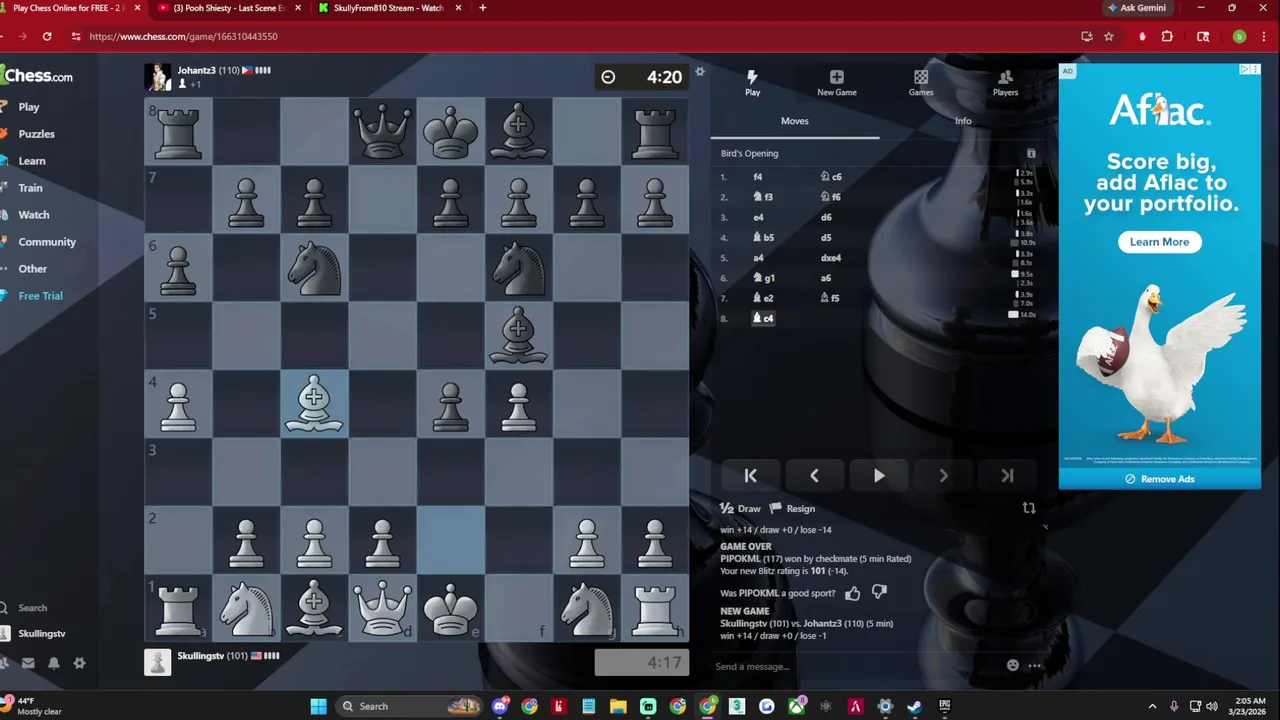Flip the board with the swap arrows icon
Viewport: 1280px width, 720px height.
tap(1029, 508)
